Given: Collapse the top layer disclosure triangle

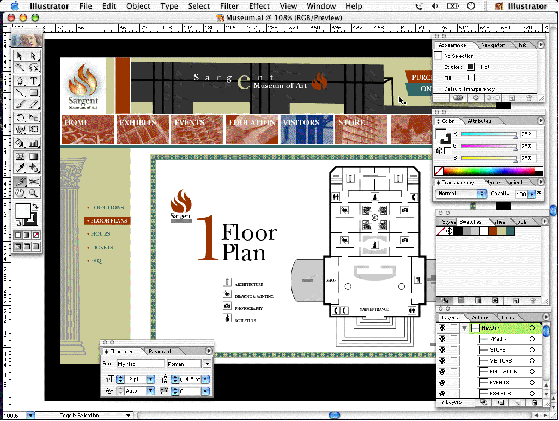Looking at the screenshot, I should point(465,328).
